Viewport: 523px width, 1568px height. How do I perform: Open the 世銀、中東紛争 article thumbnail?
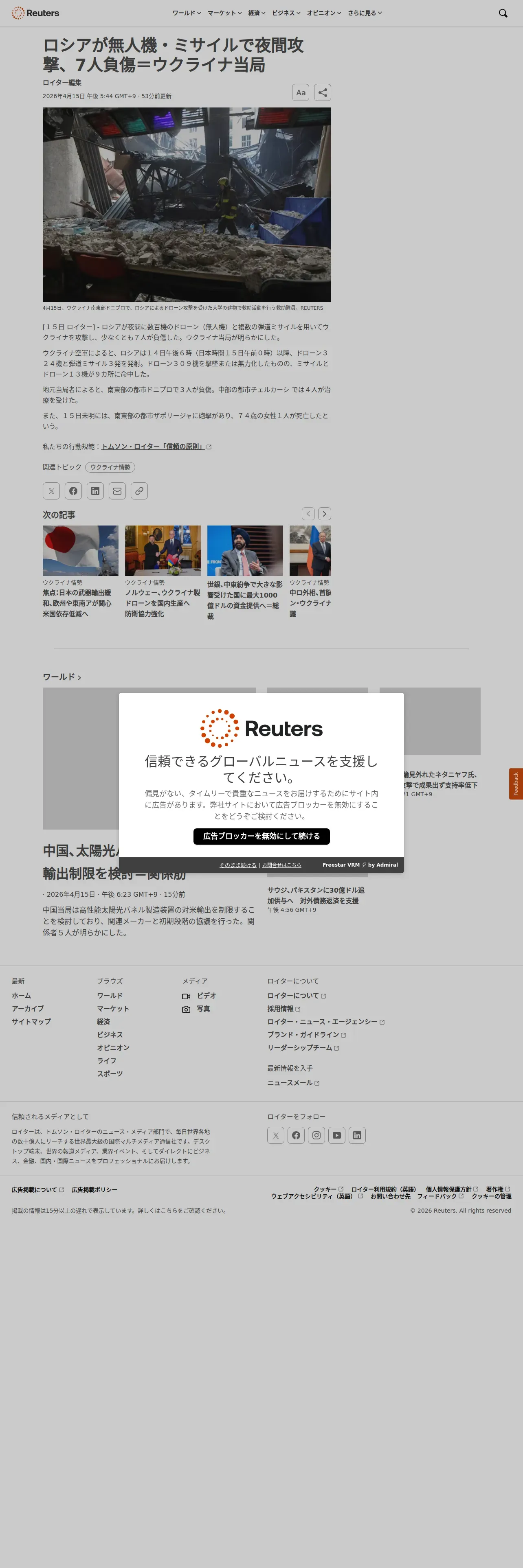pos(245,550)
